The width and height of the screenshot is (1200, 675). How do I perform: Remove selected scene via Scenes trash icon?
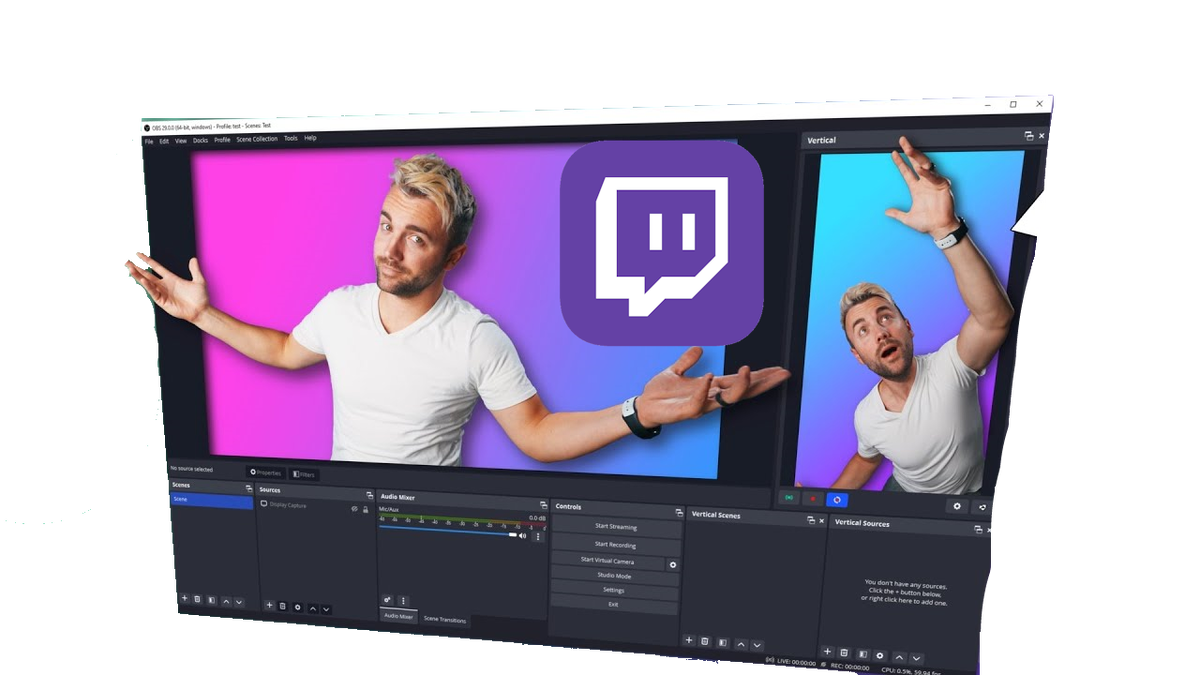(197, 599)
